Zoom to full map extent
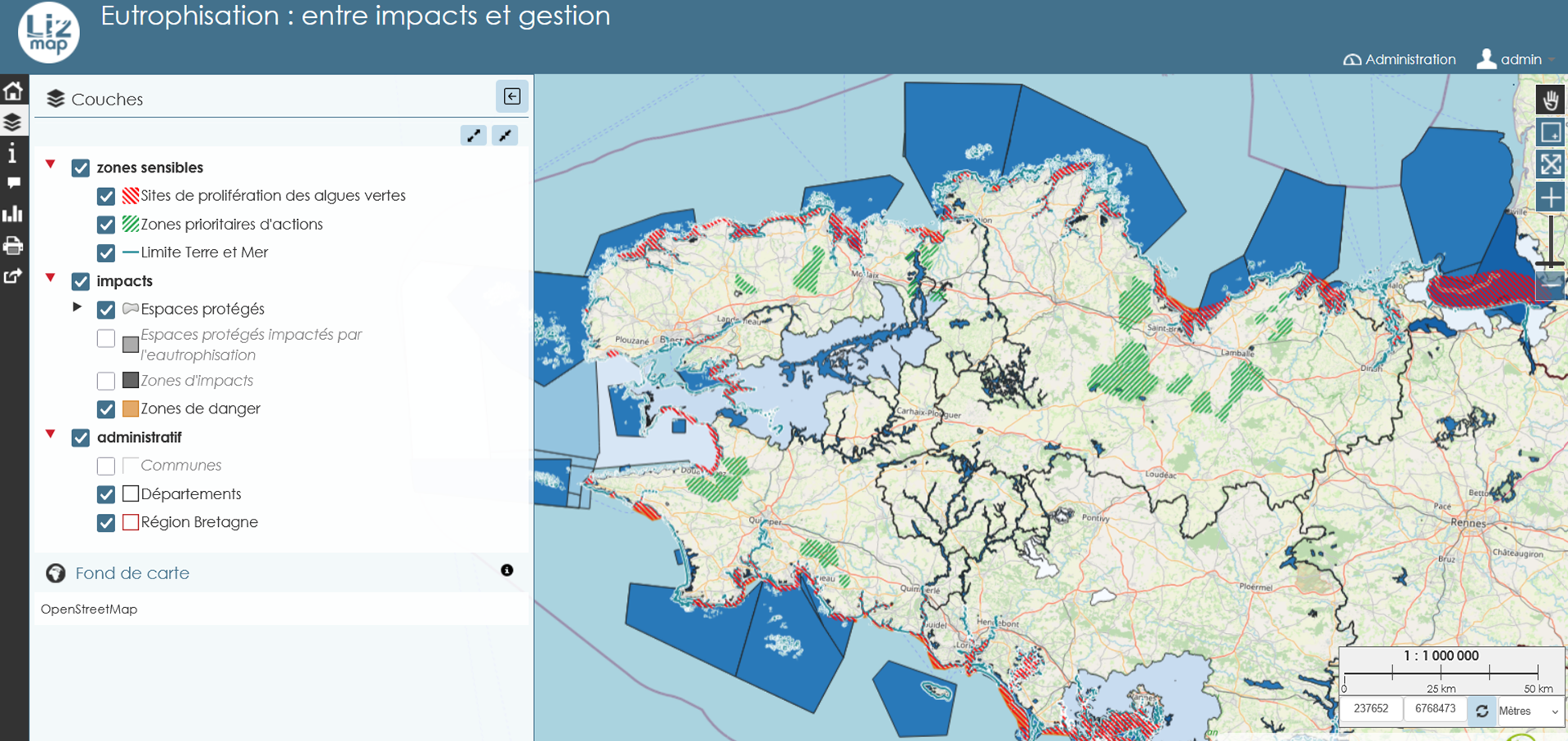Screen dimensions: 1568x741 coord(1549,164)
